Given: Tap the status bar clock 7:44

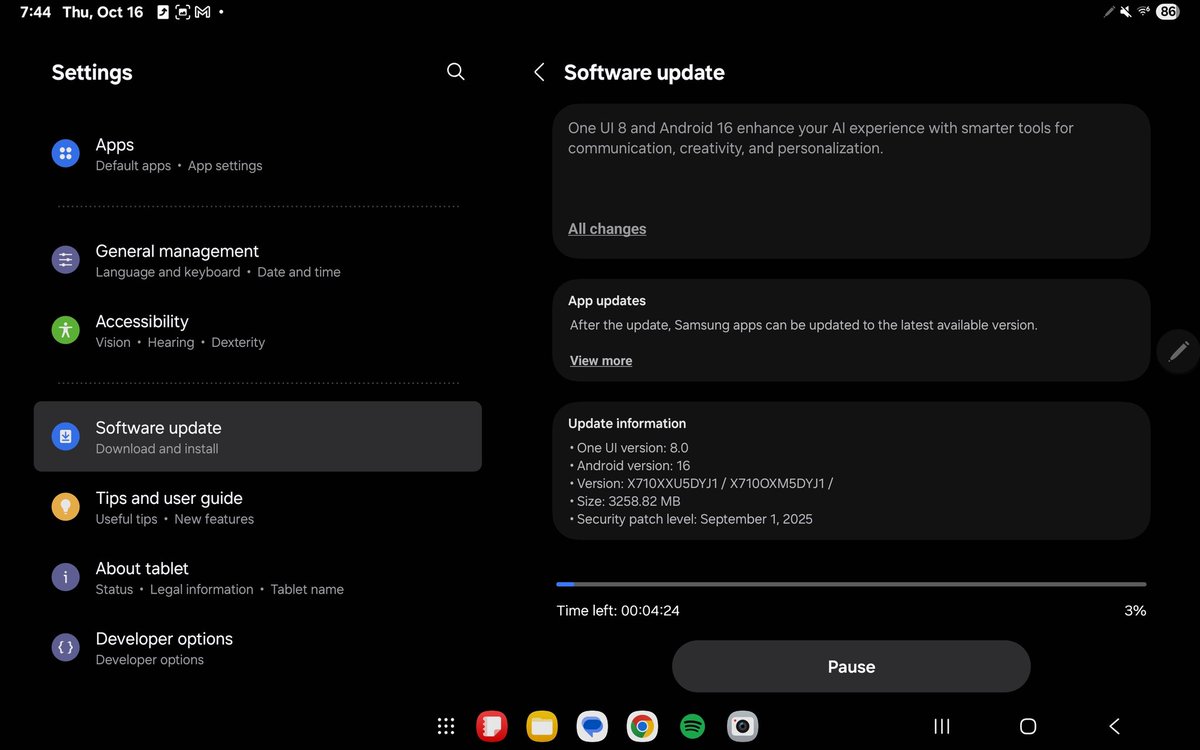Looking at the screenshot, I should coord(36,12).
